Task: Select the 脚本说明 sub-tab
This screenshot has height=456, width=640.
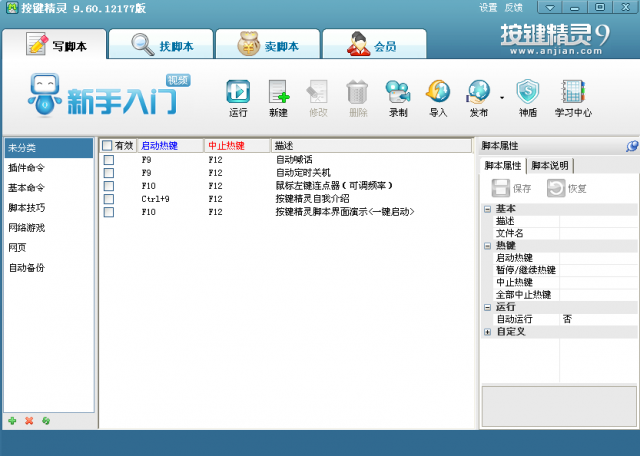Action: 550,166
